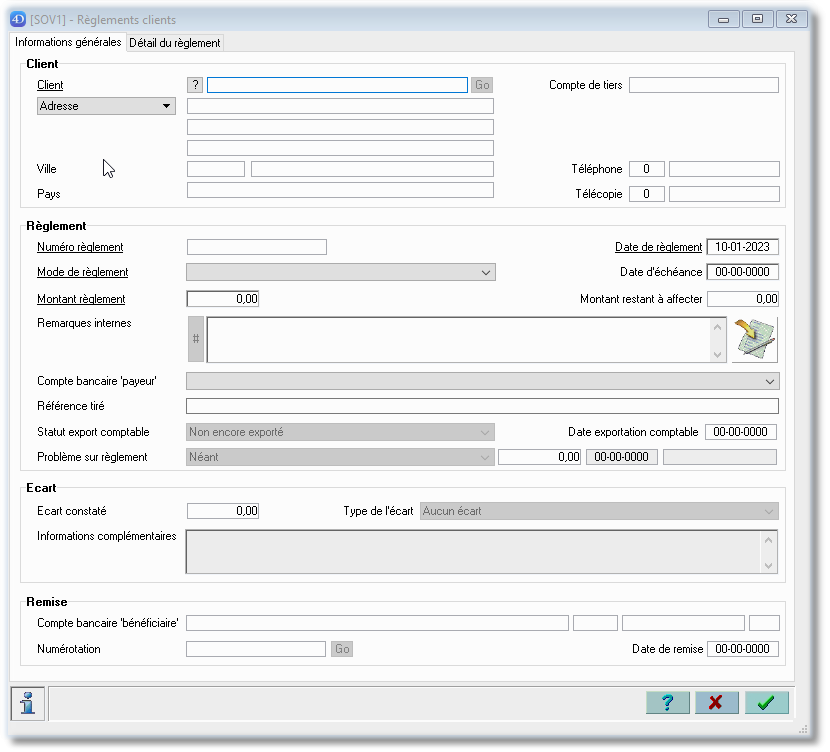
Task: Click the Numéro règlement input field
Action: coord(257,247)
